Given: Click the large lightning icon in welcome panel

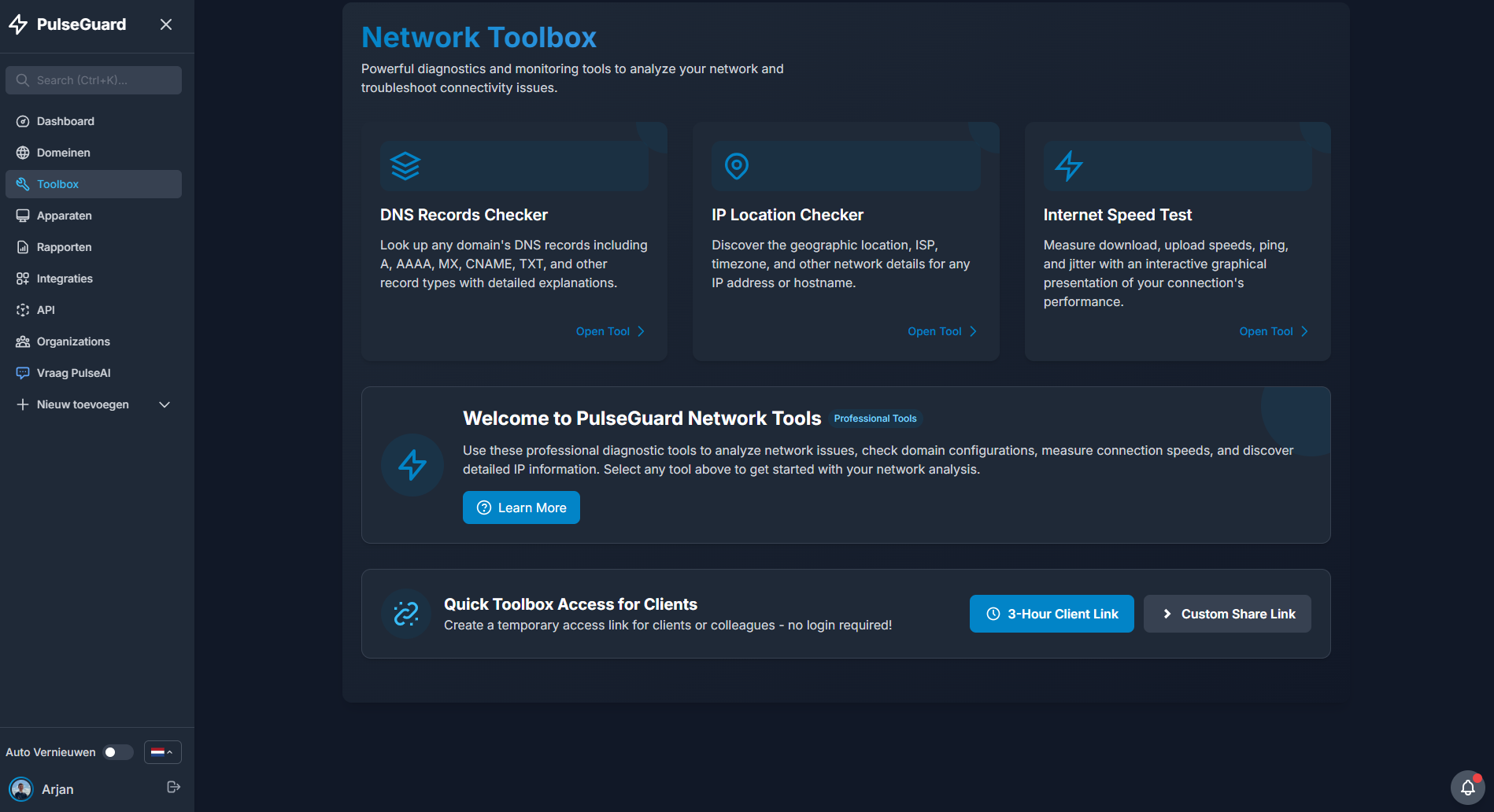Looking at the screenshot, I should pos(412,465).
